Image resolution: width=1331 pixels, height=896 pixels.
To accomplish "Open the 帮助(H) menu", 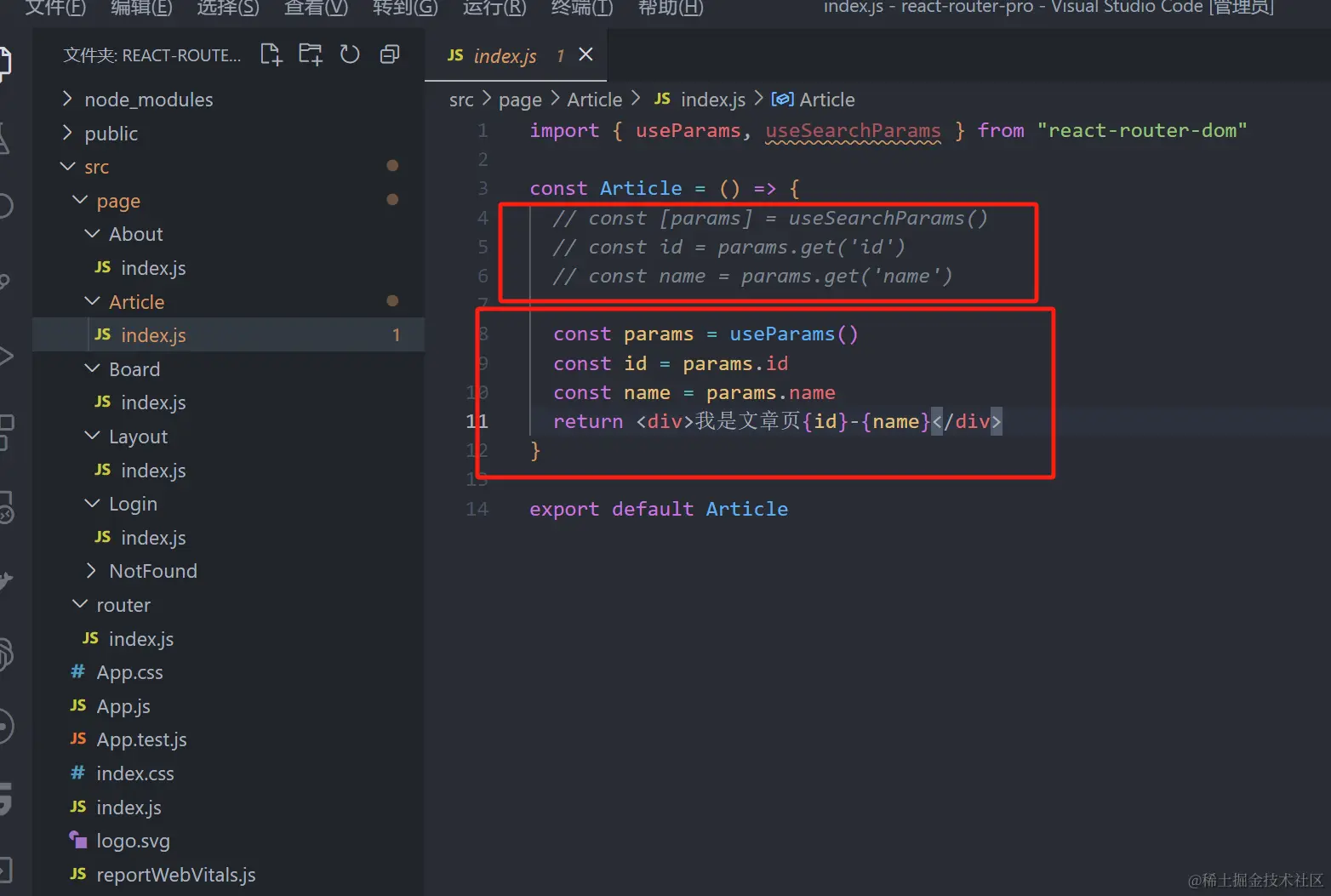I will pyautogui.click(x=671, y=8).
